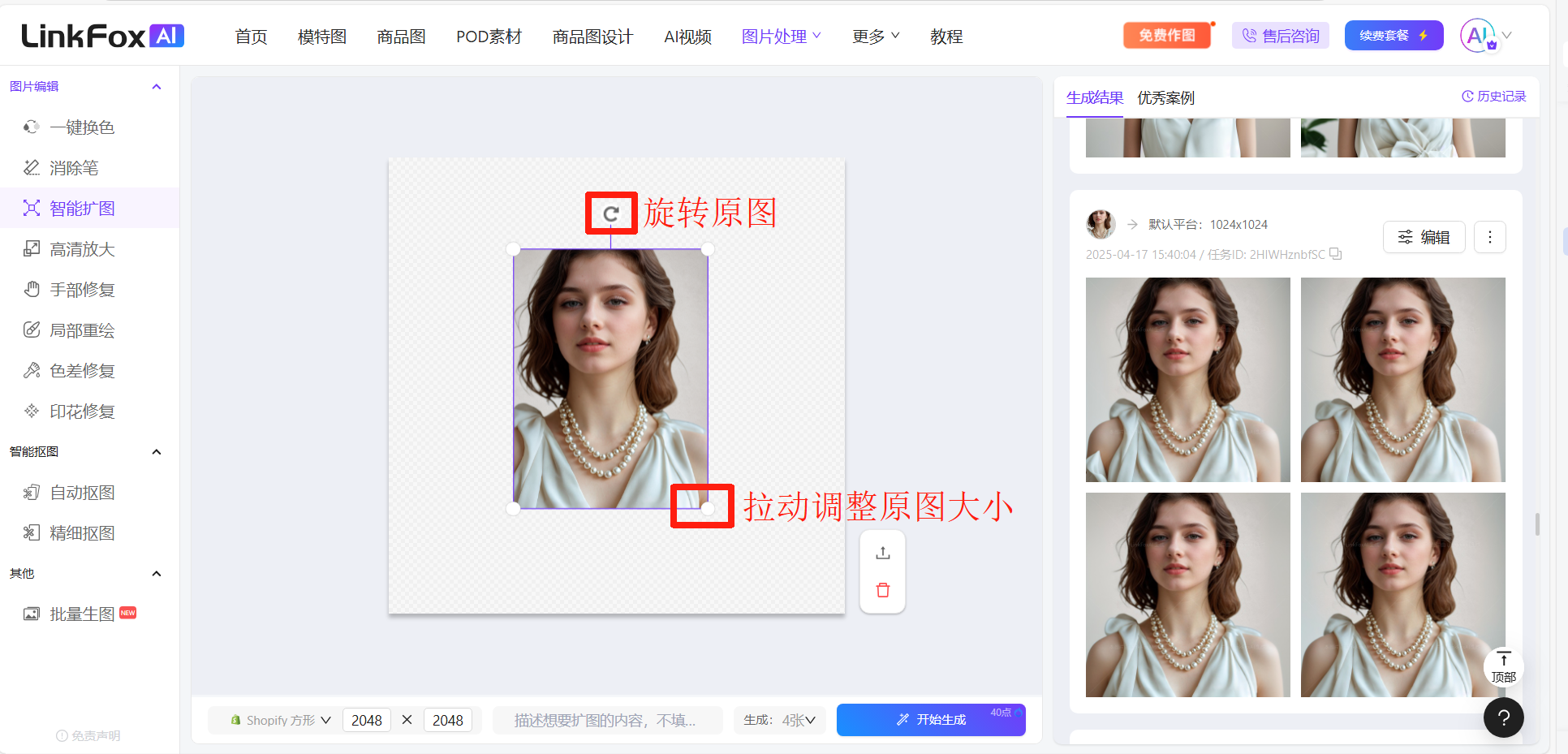1568x754 pixels.
Task: Open the POD素材 navigation item
Action: pos(489,37)
